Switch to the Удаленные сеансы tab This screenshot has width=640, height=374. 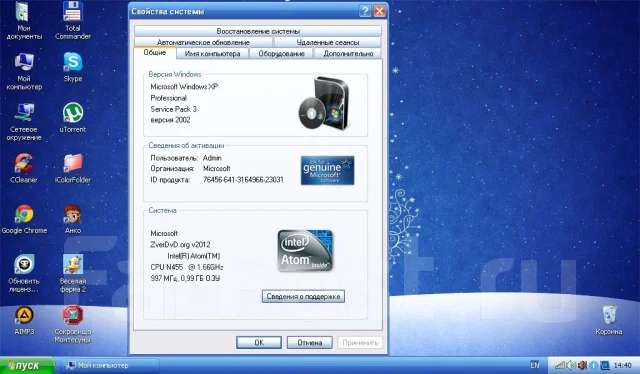tap(328, 42)
